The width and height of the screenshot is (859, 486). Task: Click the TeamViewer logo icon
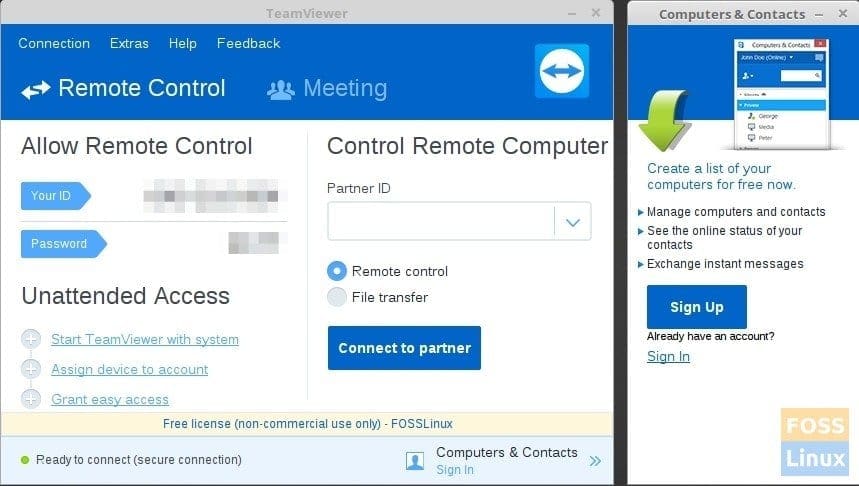[x=562, y=71]
